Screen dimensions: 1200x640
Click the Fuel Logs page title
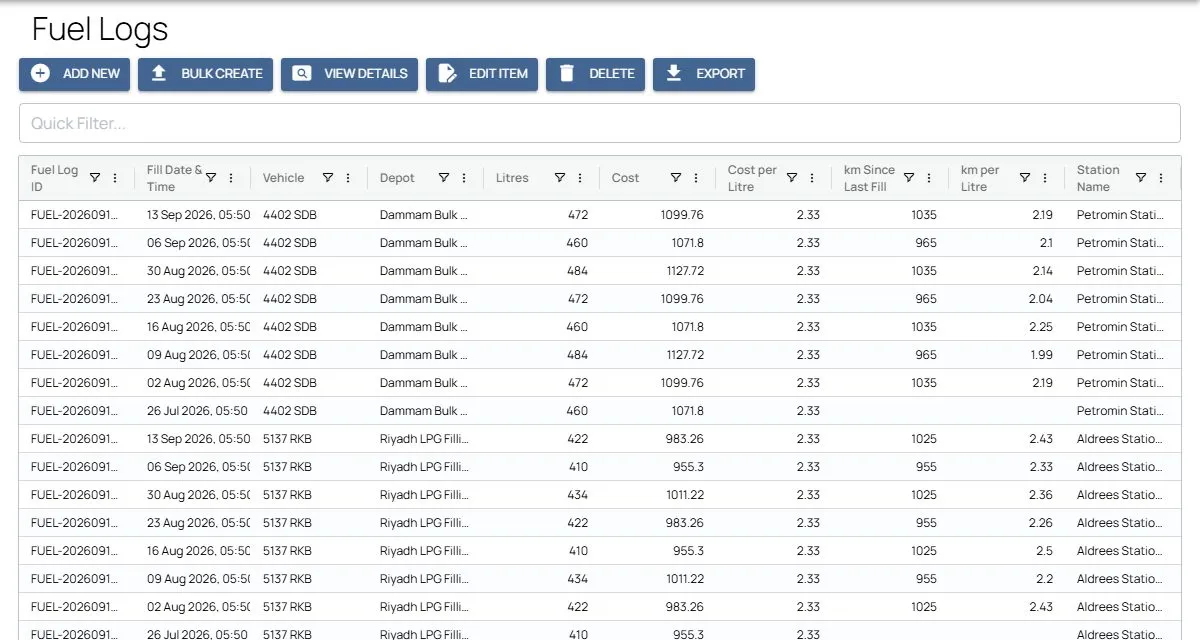click(x=100, y=29)
